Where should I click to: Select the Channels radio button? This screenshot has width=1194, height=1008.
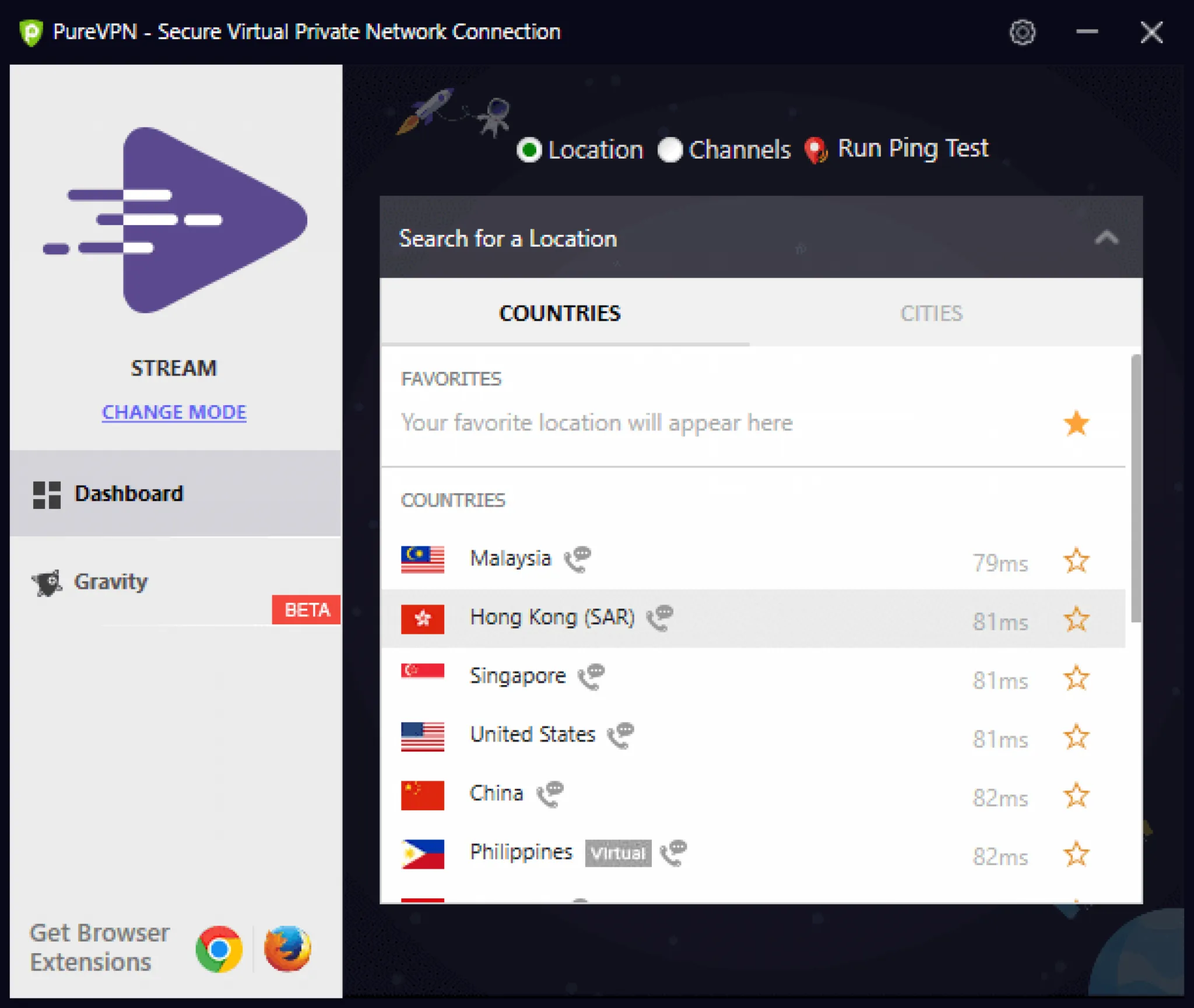(670, 150)
